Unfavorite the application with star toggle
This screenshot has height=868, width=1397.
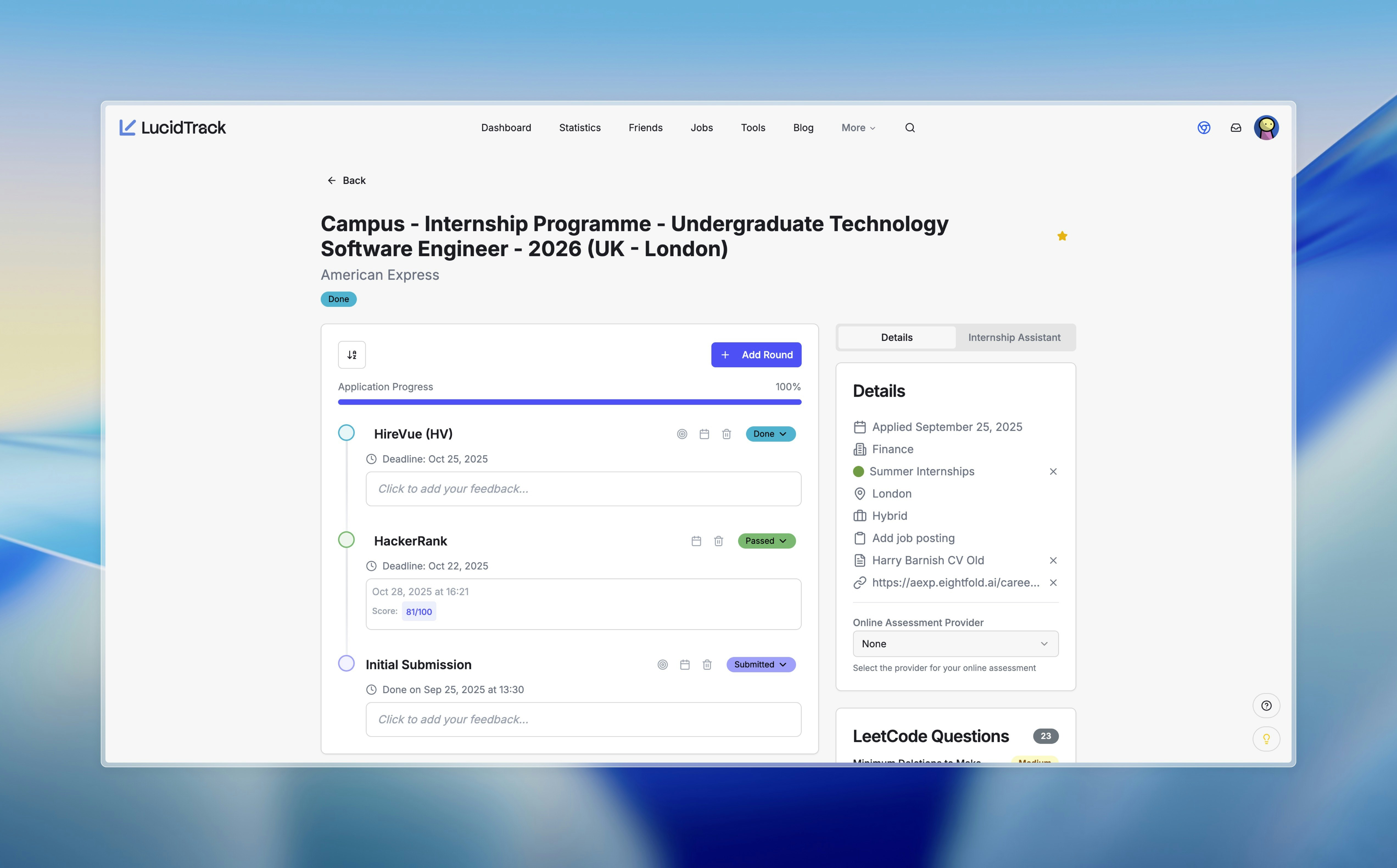coord(1062,236)
